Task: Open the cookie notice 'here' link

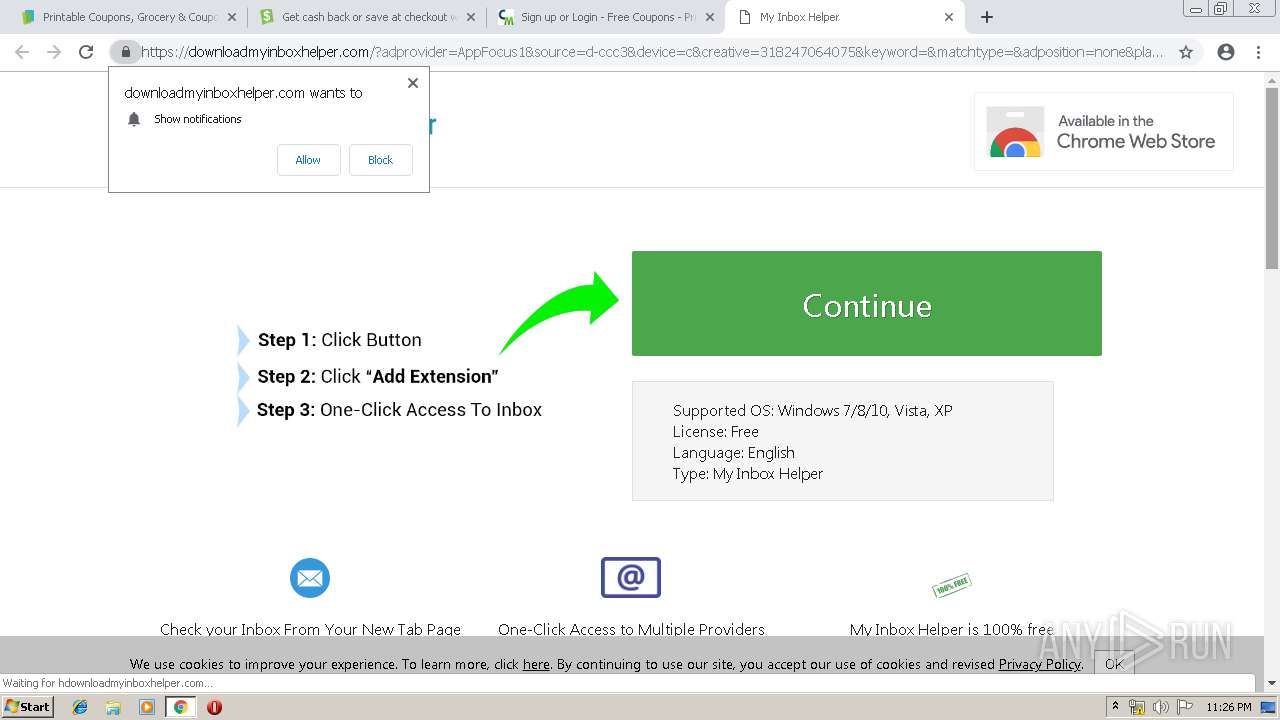Action: (x=536, y=664)
